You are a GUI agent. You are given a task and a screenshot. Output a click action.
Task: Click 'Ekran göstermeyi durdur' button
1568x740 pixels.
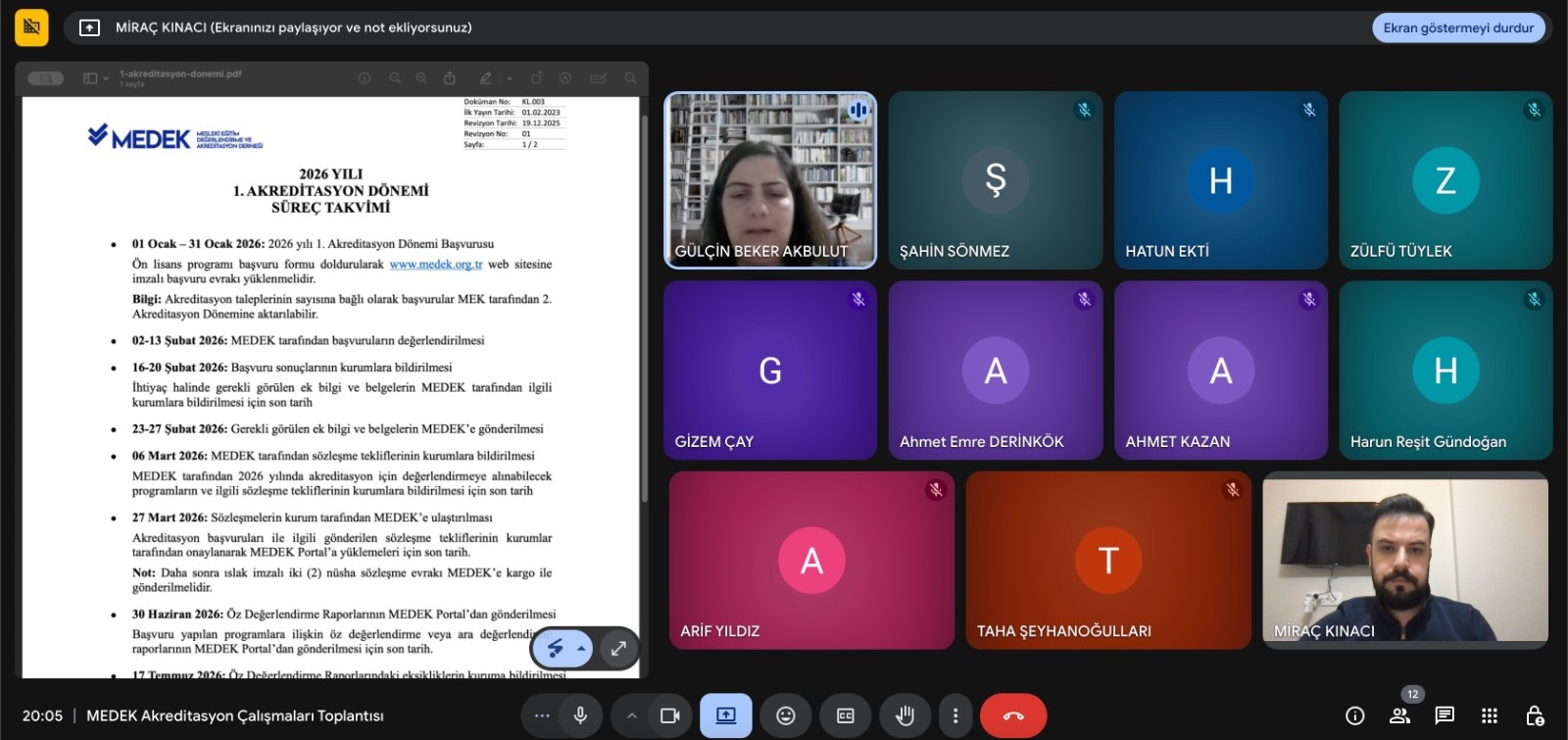1458,27
